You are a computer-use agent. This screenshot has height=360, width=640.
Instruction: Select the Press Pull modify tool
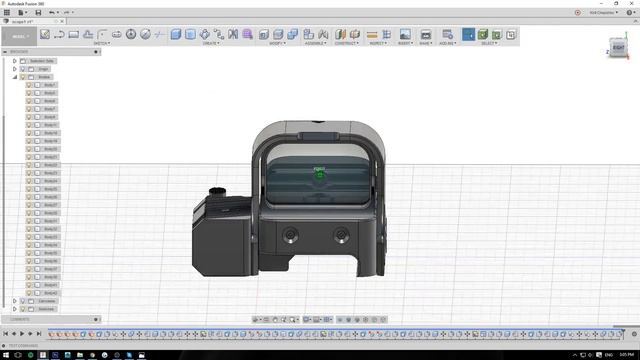pyautogui.click(x=264, y=34)
